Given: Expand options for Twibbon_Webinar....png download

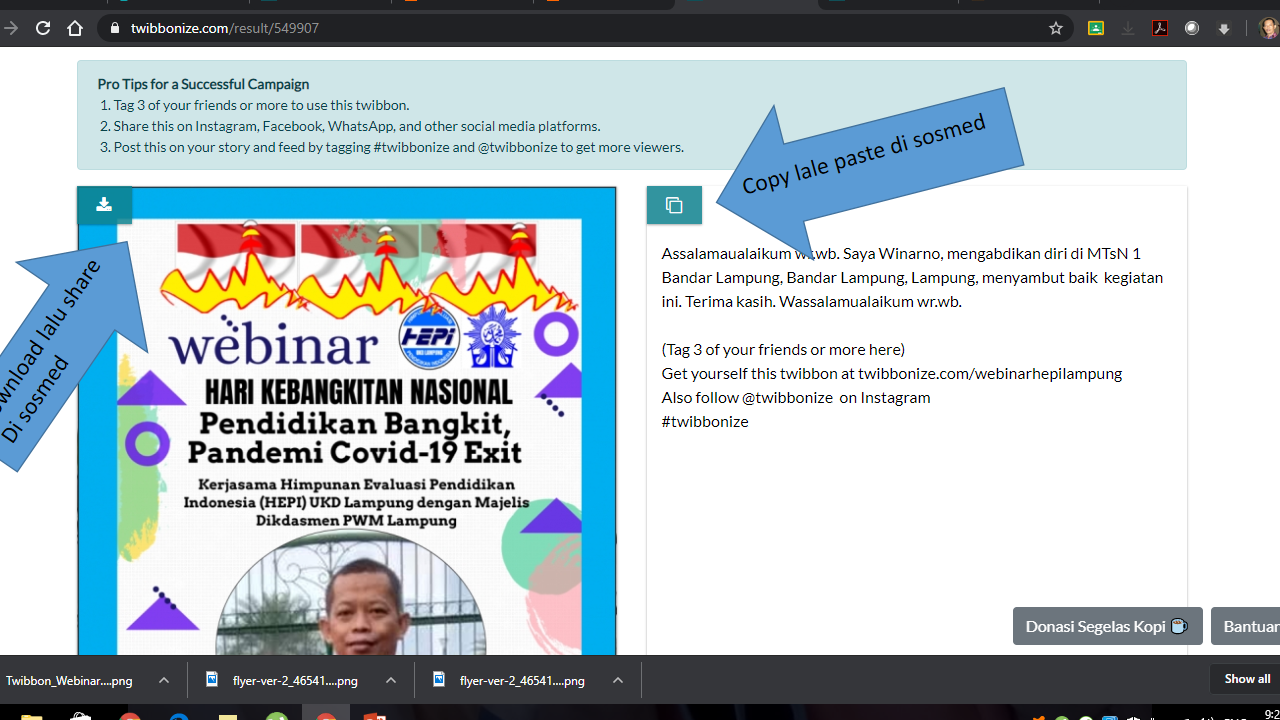Looking at the screenshot, I should click(163, 679).
